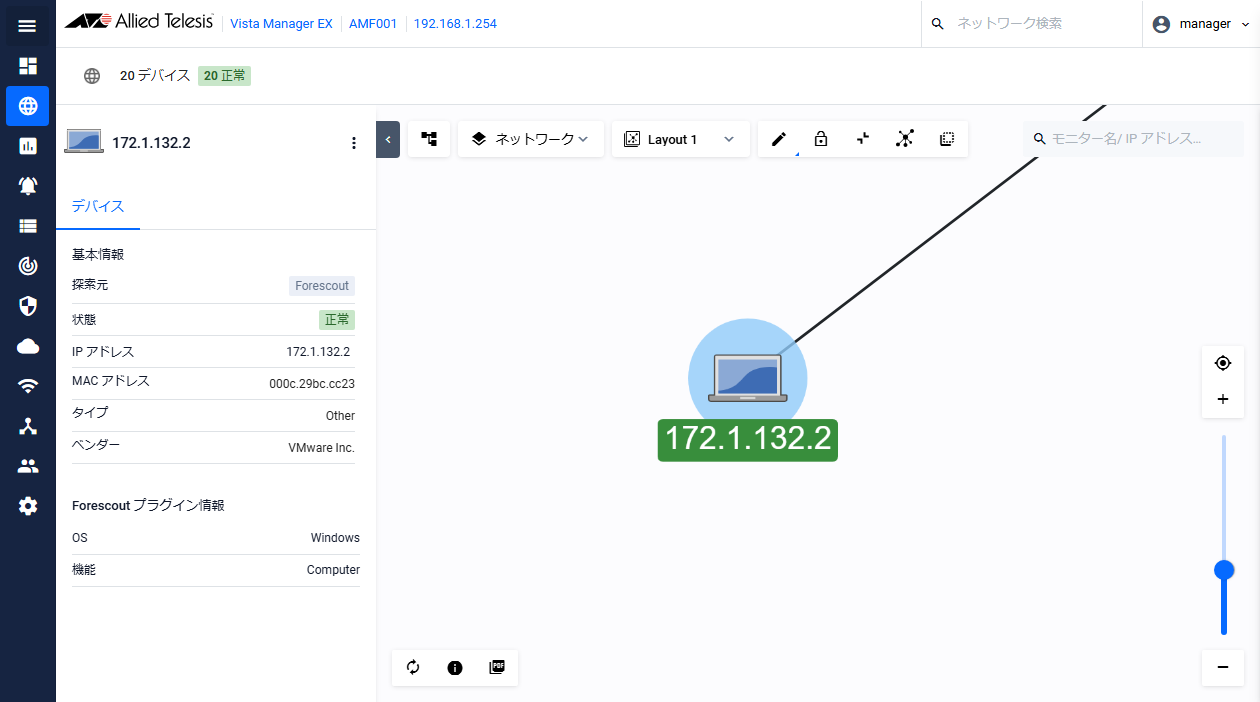Screen dimensions: 1260x702
Task: Click the node graph layout icon
Action: 905,139
